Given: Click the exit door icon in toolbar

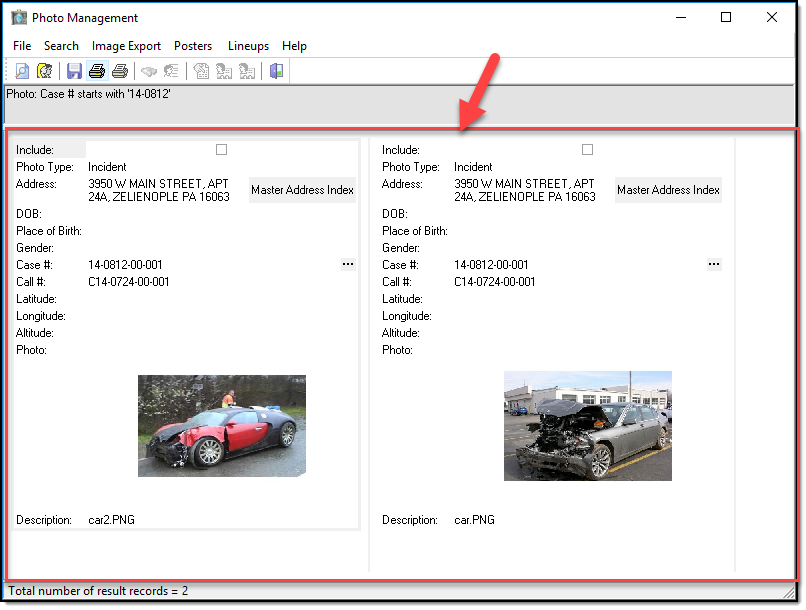Looking at the screenshot, I should click(277, 71).
